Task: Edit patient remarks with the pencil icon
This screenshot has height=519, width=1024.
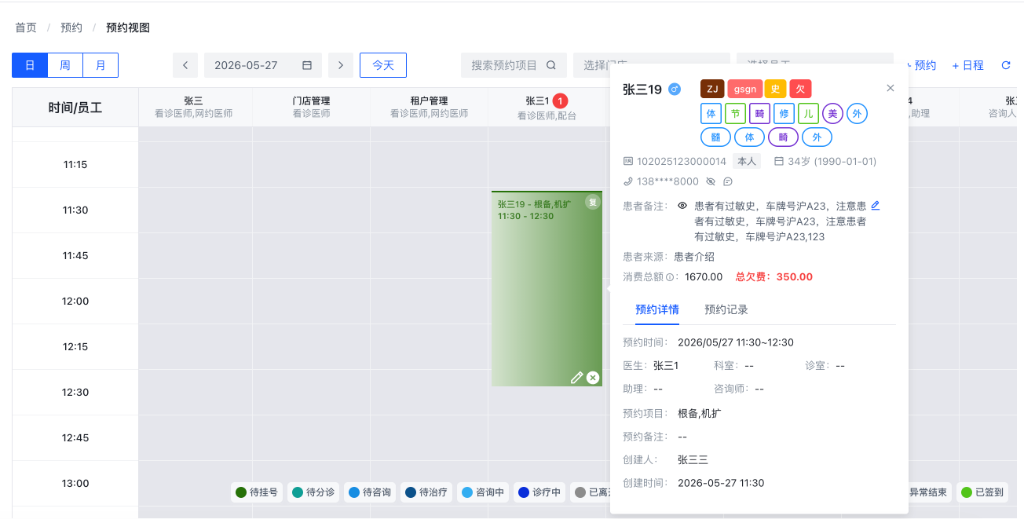Action: (x=876, y=205)
